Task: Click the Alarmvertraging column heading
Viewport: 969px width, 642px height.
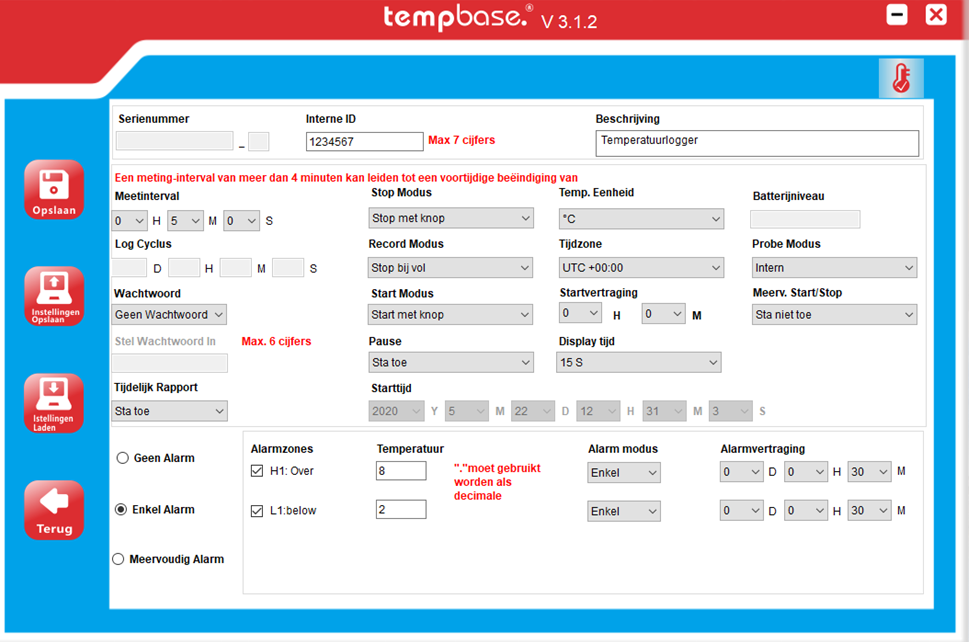Action: (x=763, y=449)
